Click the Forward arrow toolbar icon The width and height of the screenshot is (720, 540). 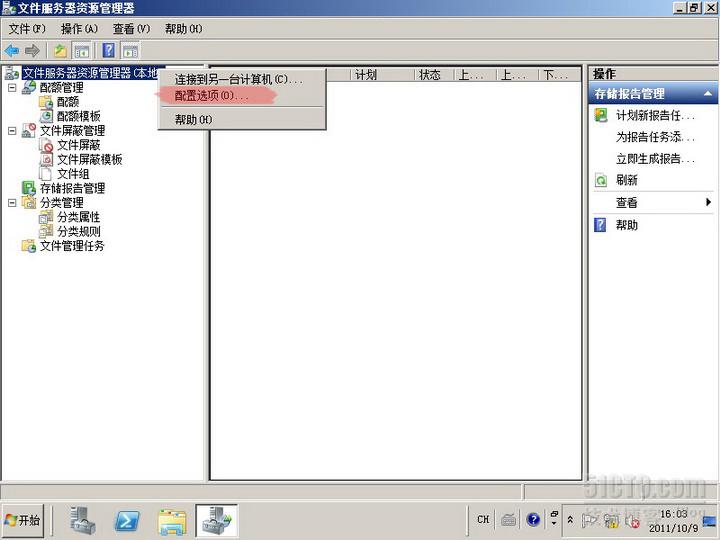(32, 51)
